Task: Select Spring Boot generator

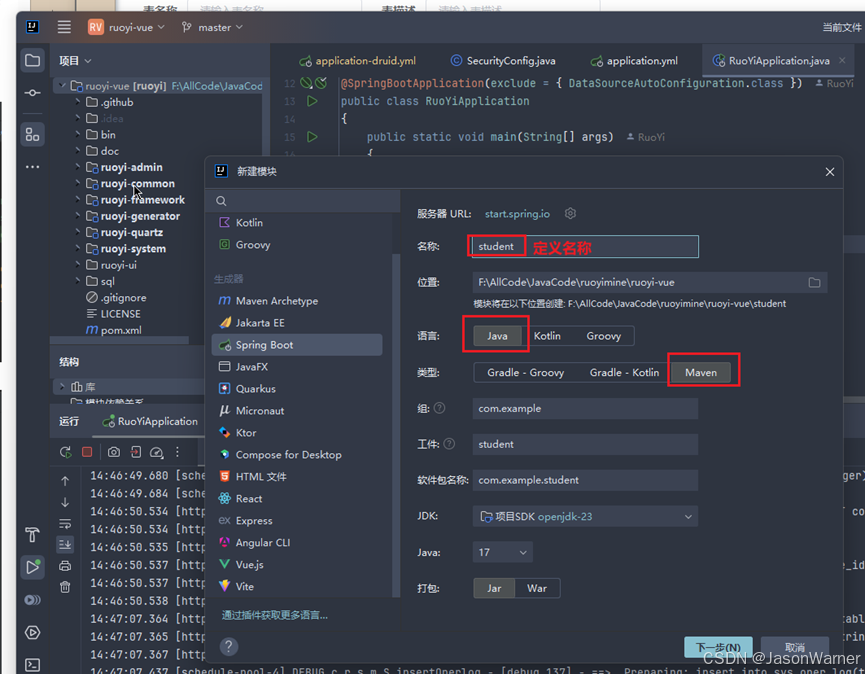Action: pyautogui.click(x=297, y=345)
